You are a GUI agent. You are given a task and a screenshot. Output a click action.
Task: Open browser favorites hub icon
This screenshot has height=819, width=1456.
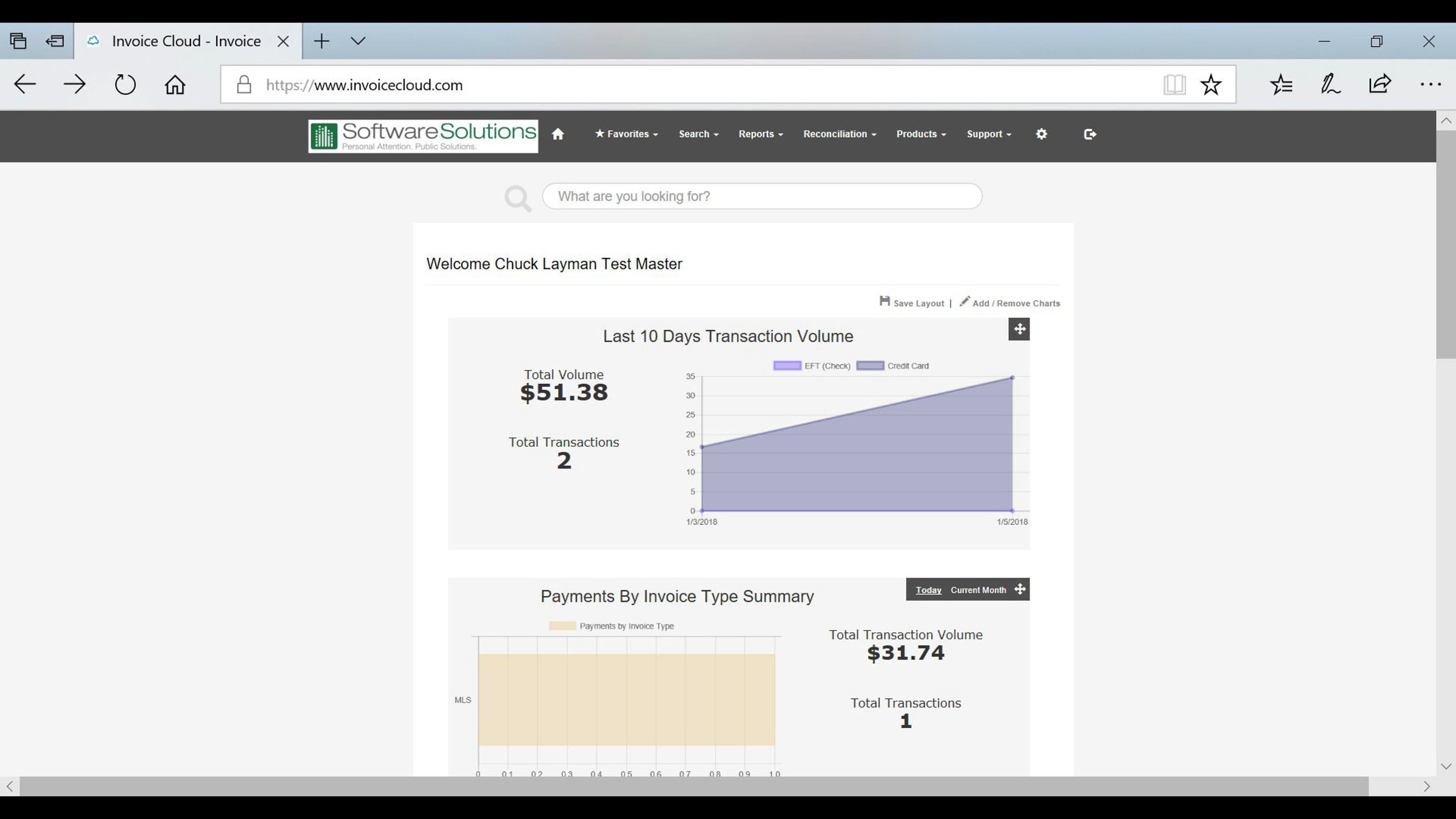1281,84
